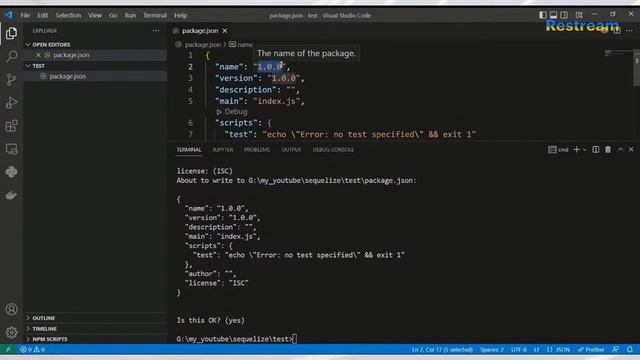Open the Search view in activity bar
The width and height of the screenshot is (640, 360).
pos(11,56)
